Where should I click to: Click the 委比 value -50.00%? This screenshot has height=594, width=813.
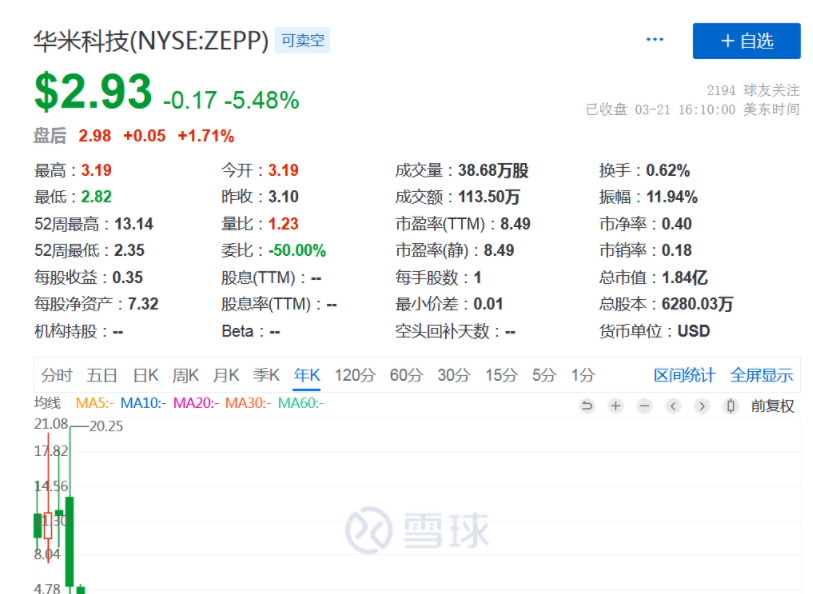(x=297, y=250)
